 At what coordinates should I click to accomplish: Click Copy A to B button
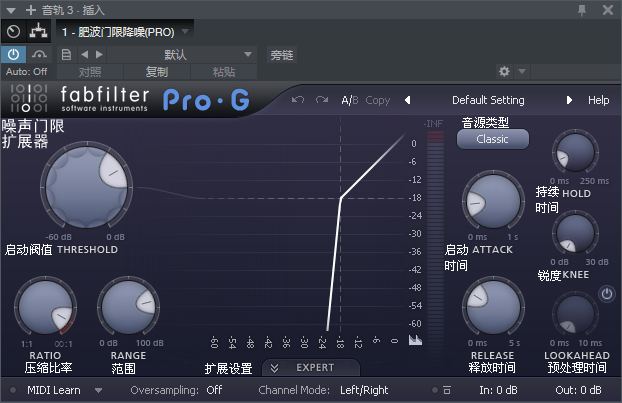378,100
